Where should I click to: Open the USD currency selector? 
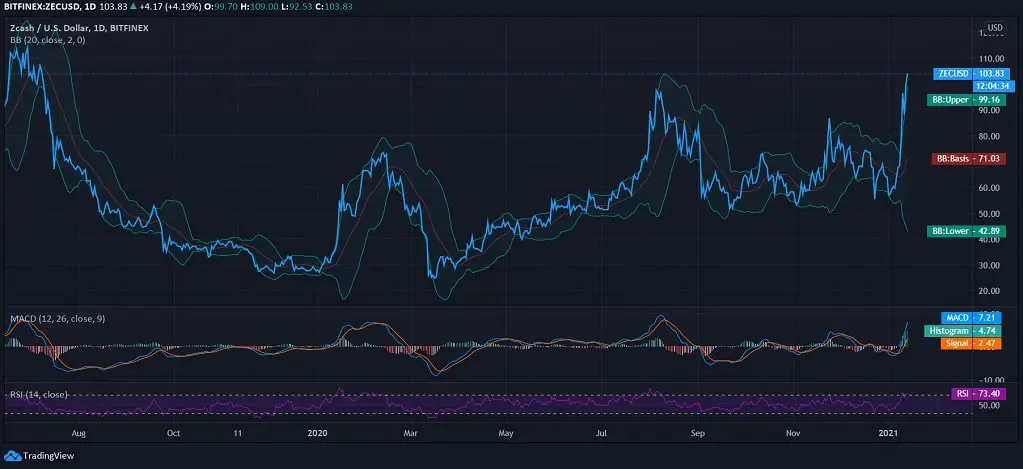pyautogui.click(x=994, y=27)
